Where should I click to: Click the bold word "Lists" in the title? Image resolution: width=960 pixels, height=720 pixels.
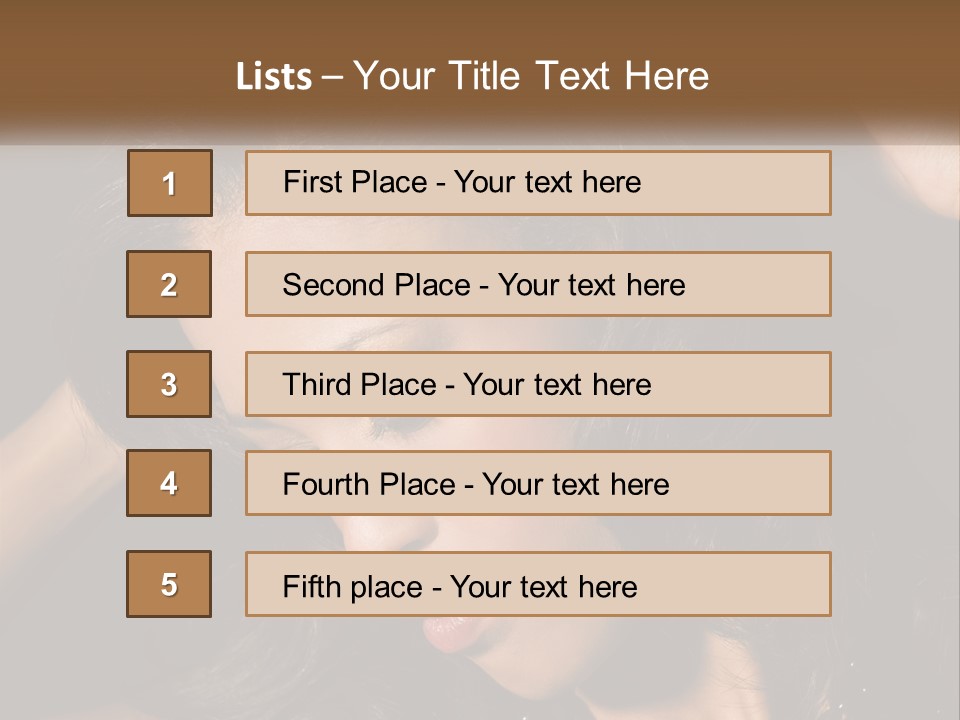click(273, 77)
